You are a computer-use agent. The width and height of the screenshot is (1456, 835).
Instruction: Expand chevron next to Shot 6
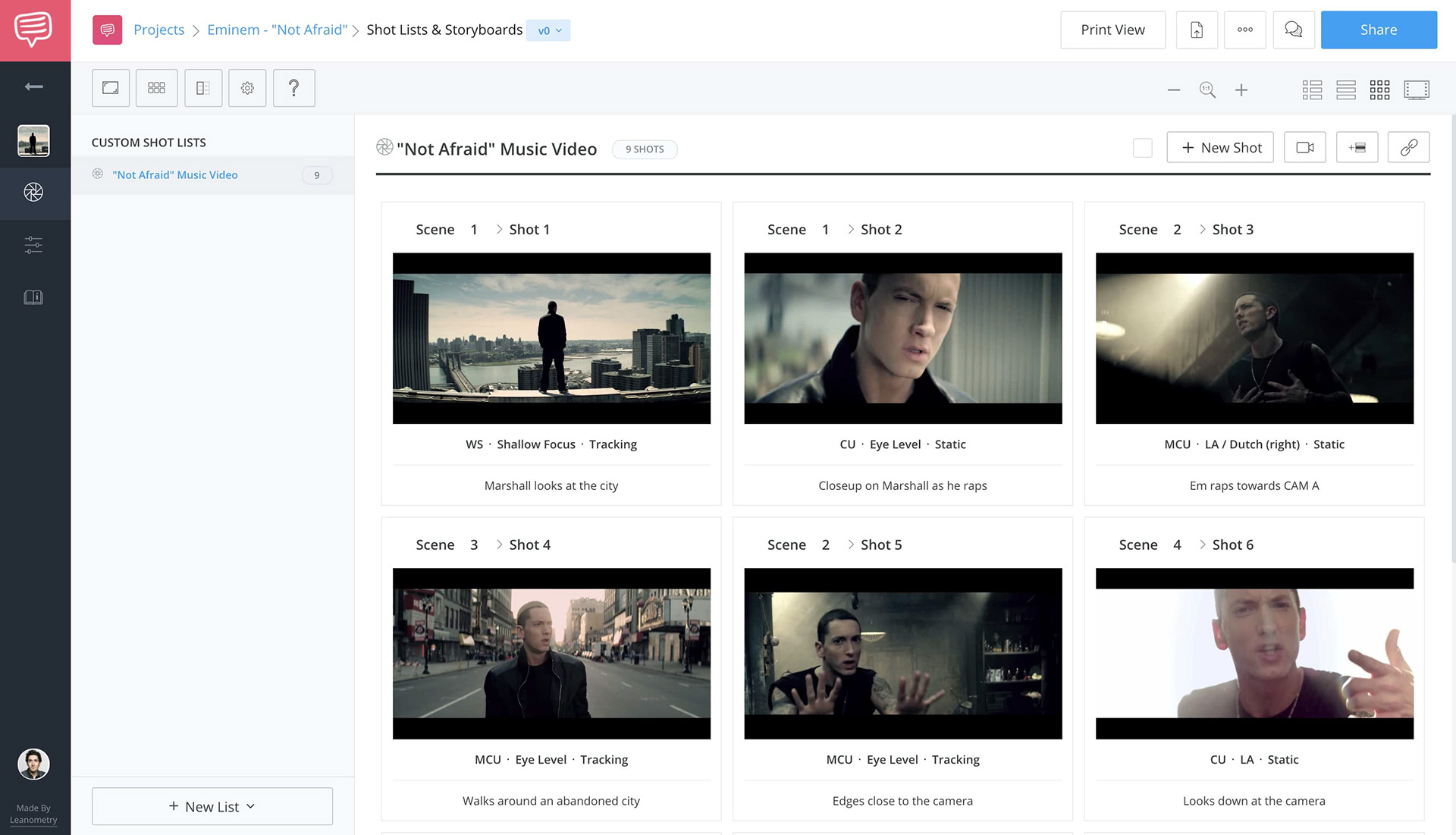1203,545
